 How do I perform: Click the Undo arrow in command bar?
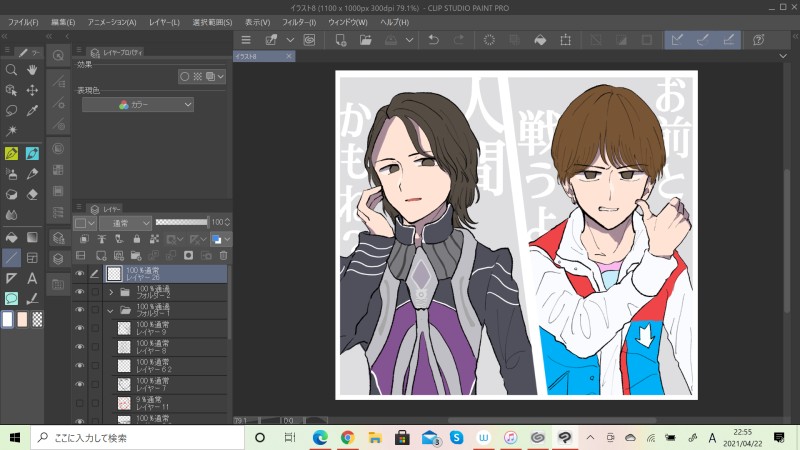433,40
